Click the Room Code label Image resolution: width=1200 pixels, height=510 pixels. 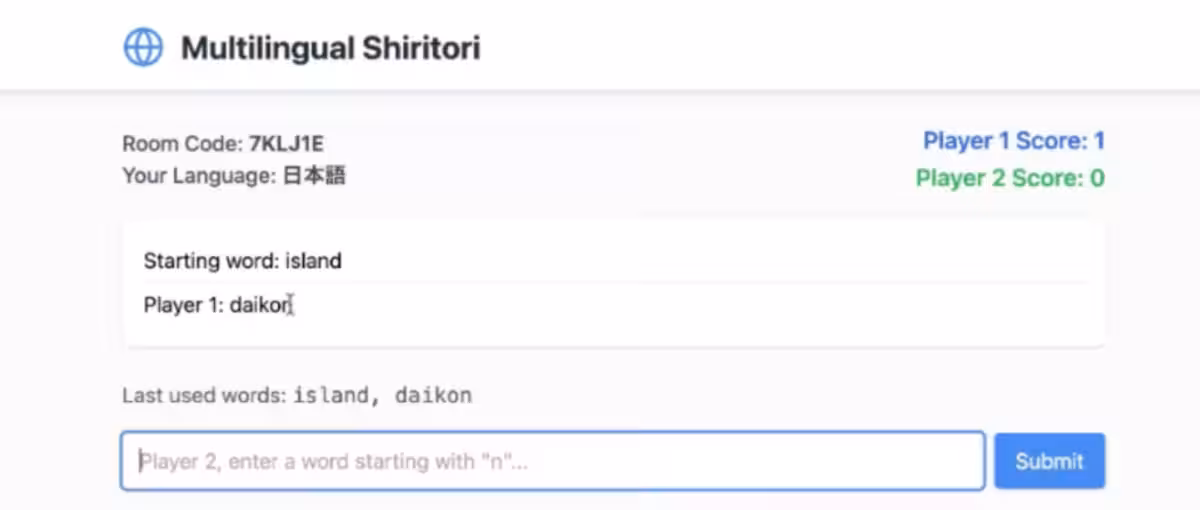[x=182, y=144]
